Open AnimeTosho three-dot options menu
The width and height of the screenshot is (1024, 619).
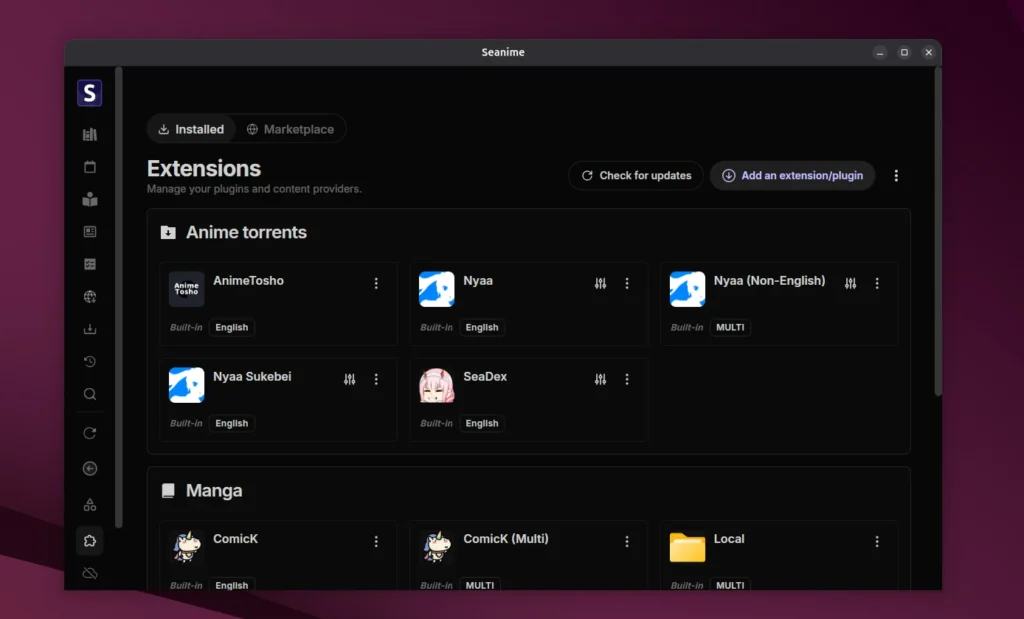click(x=376, y=283)
